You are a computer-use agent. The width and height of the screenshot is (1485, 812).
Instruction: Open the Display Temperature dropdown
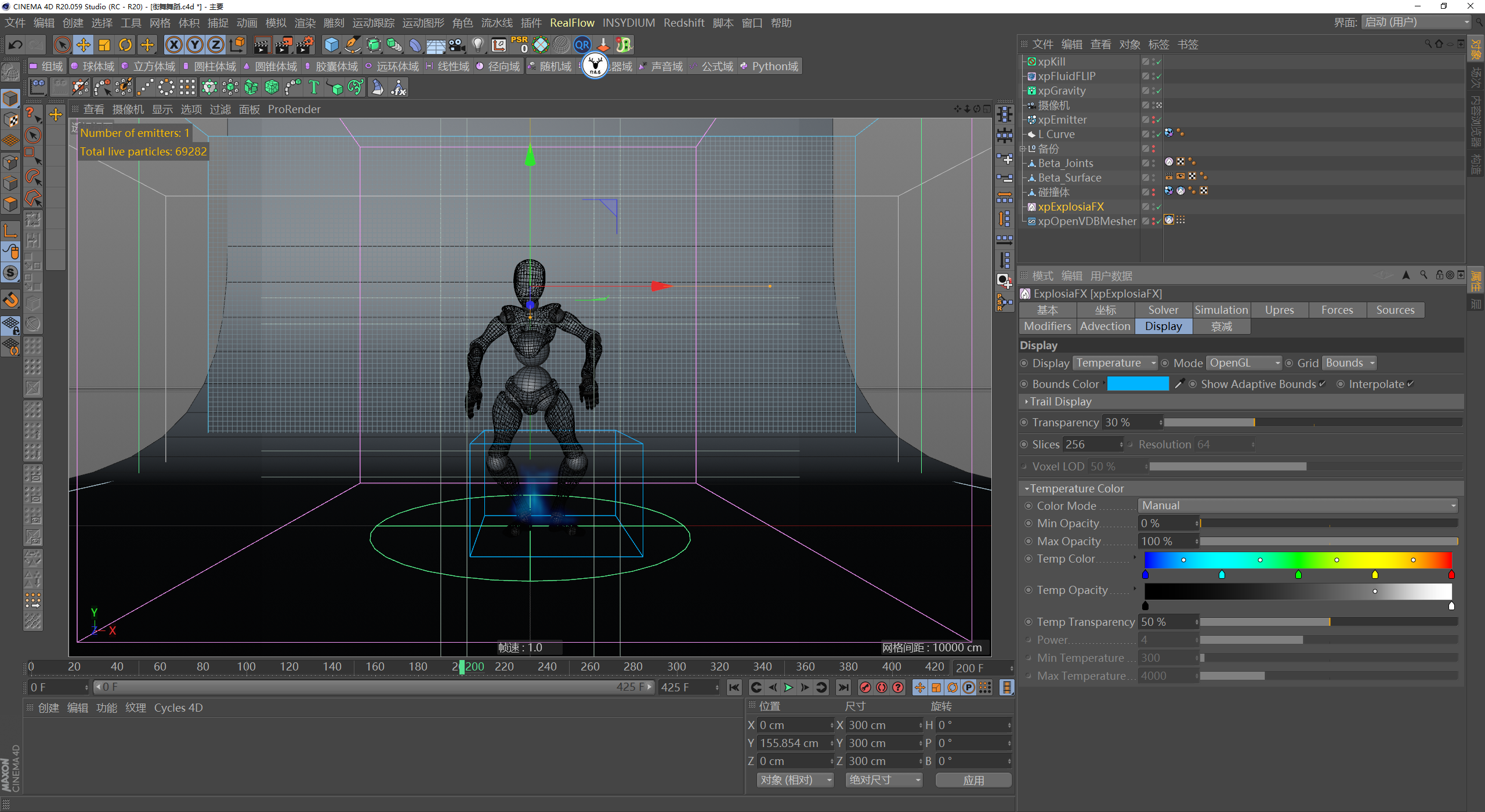pos(1114,363)
